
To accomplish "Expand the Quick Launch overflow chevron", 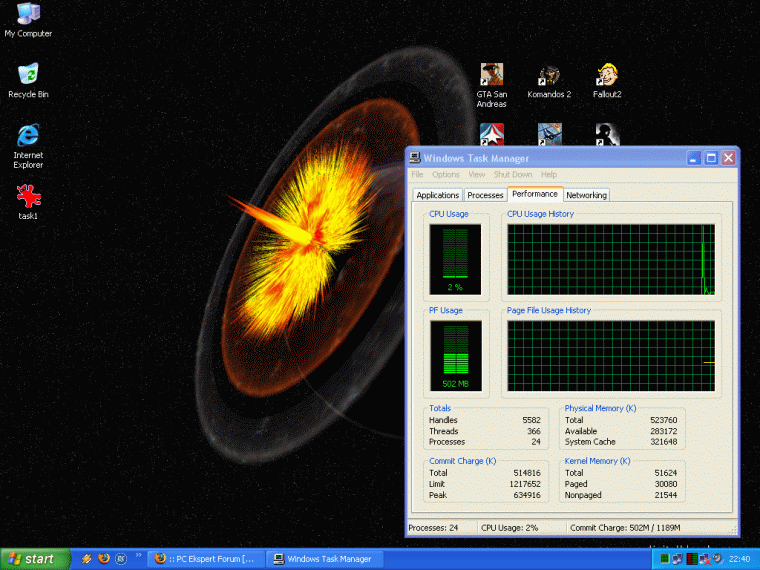I will click(x=137, y=557).
